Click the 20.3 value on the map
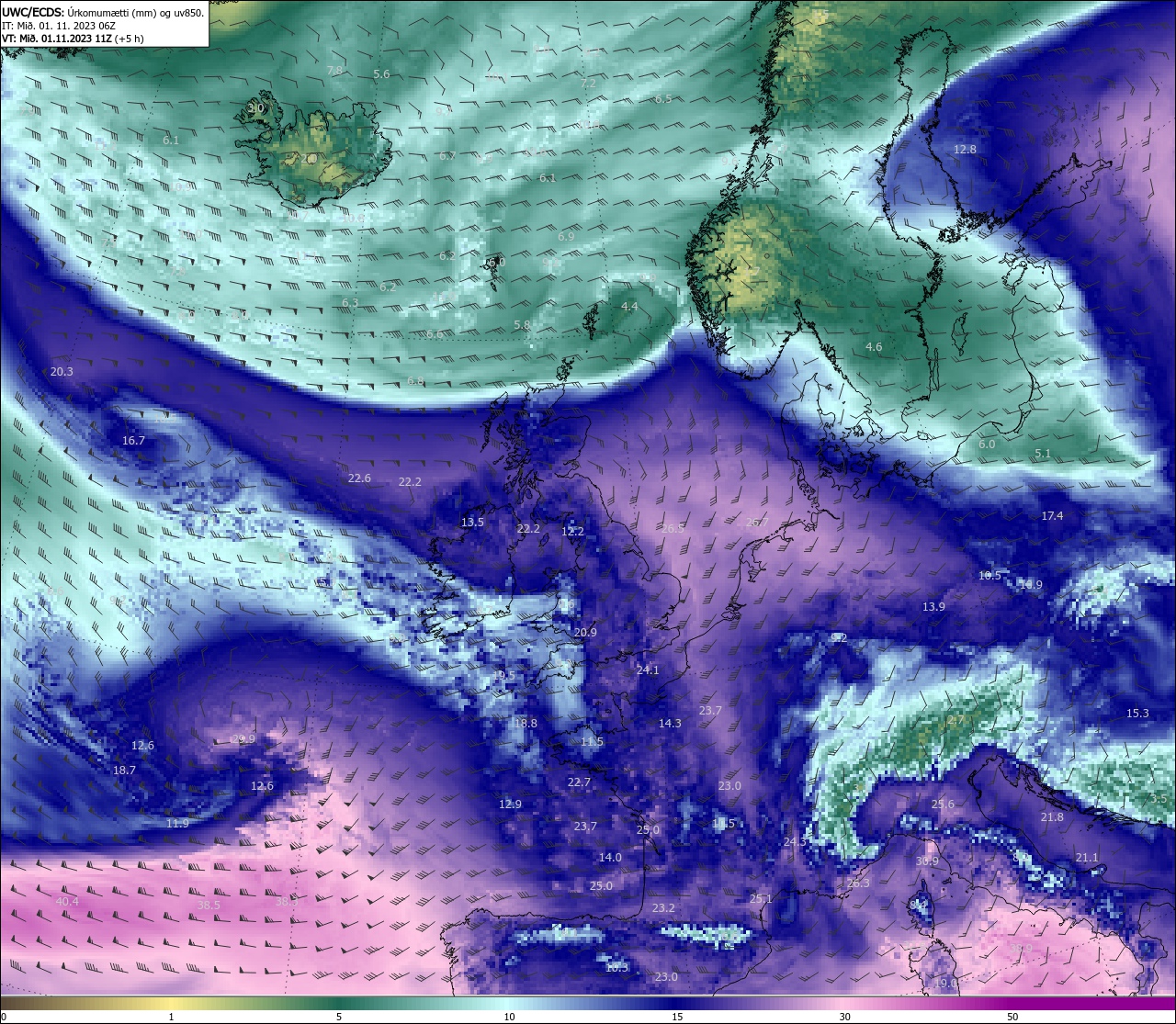 pyautogui.click(x=62, y=372)
